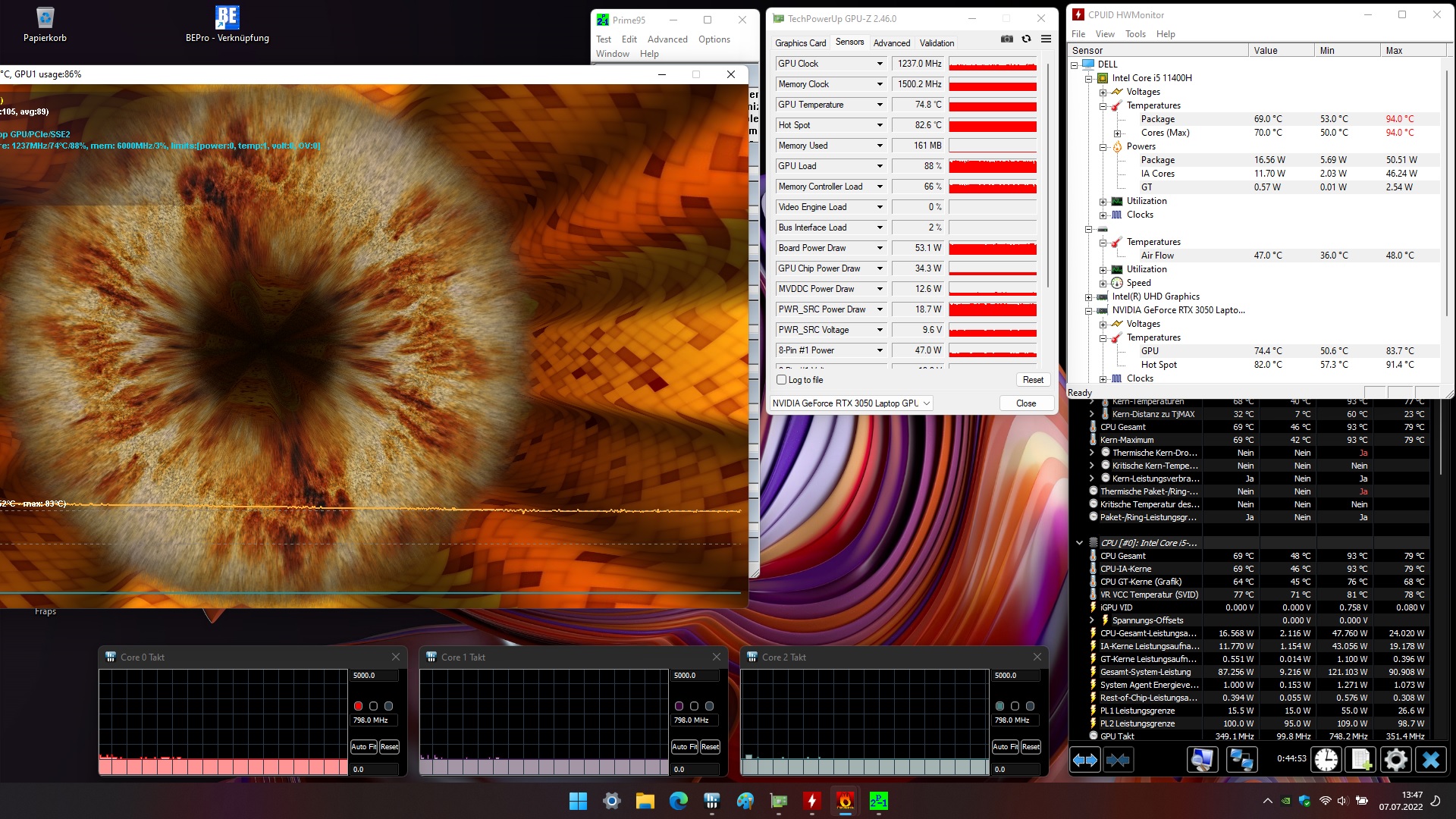Click the GPU-Z screenshot camera icon
This screenshot has width=1456, height=819.
[x=1006, y=39]
